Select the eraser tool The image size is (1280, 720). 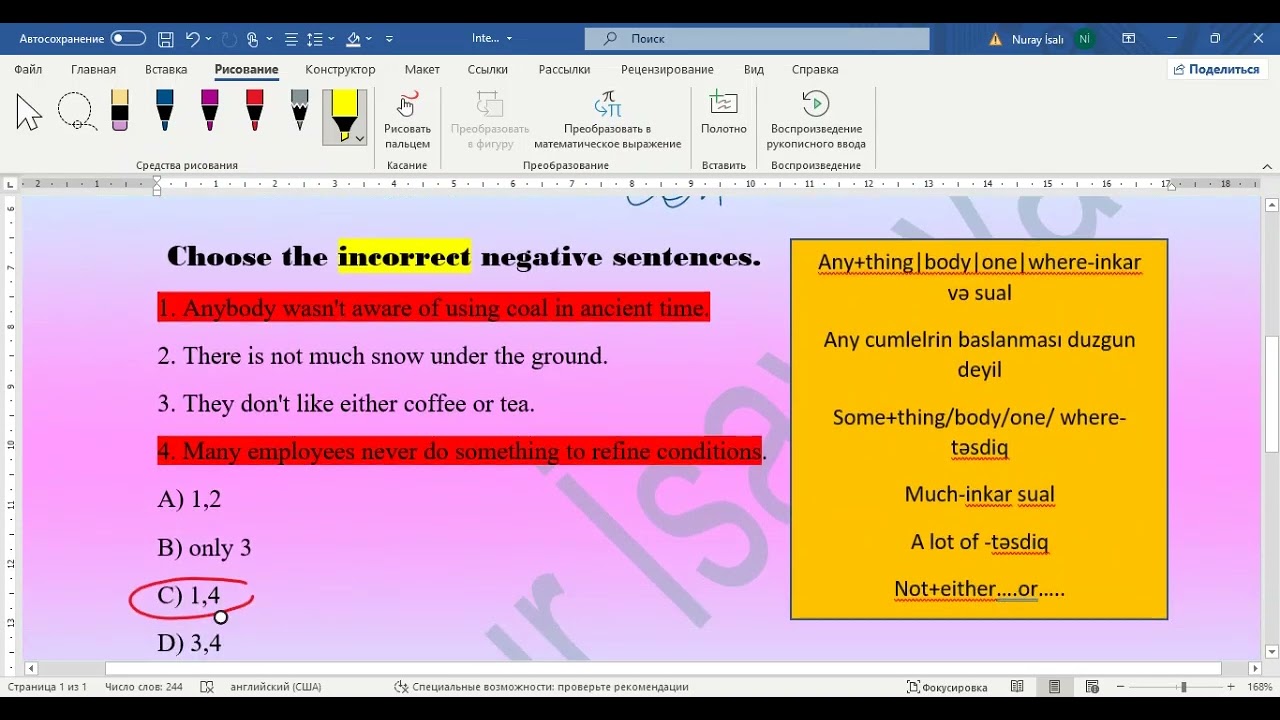click(x=120, y=111)
